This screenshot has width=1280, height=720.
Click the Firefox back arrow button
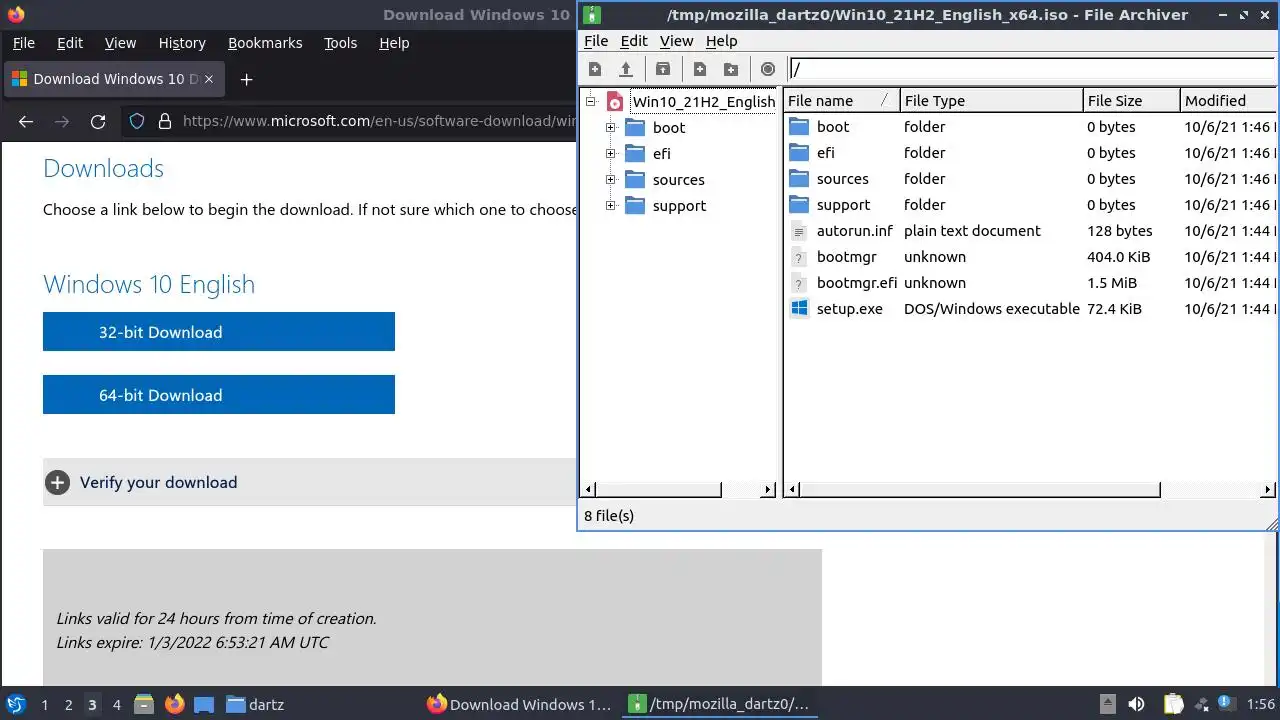coord(26,121)
